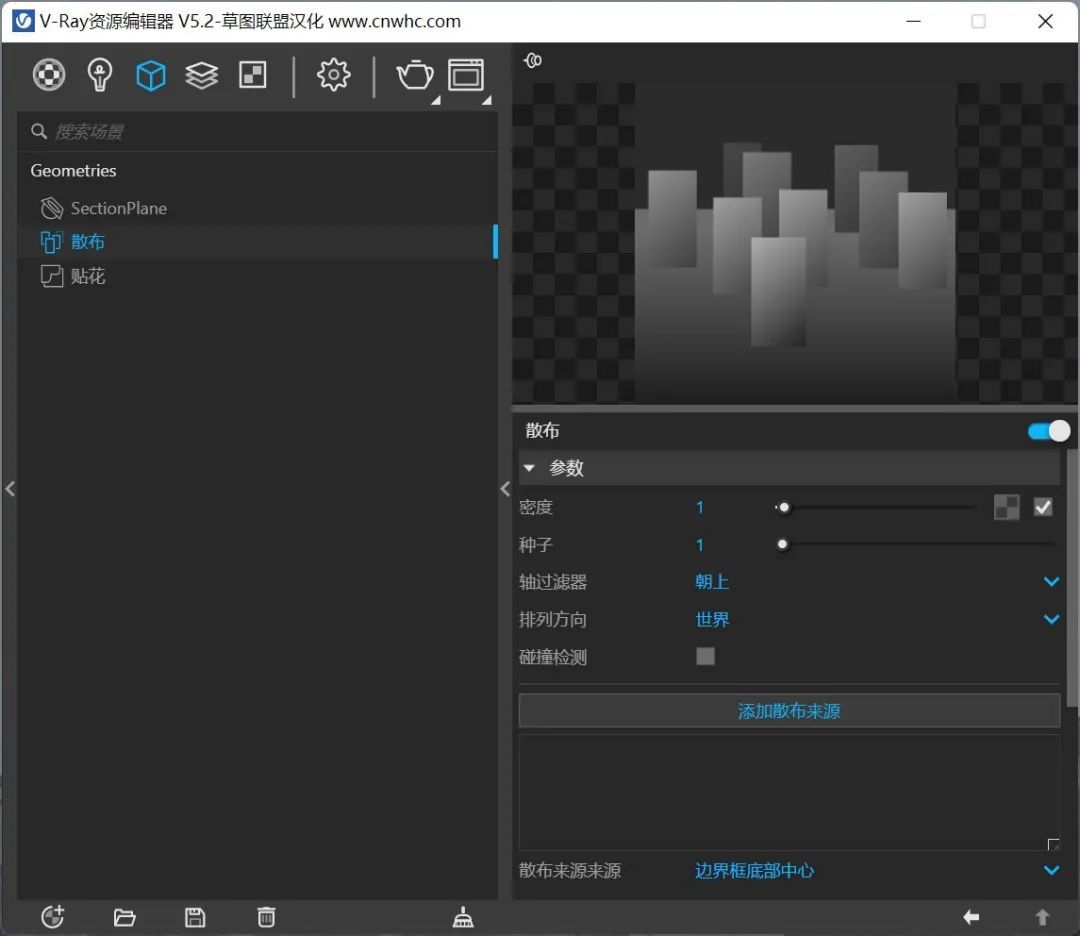1080x936 pixels.
Task: Click the 种子 value field
Action: click(700, 545)
